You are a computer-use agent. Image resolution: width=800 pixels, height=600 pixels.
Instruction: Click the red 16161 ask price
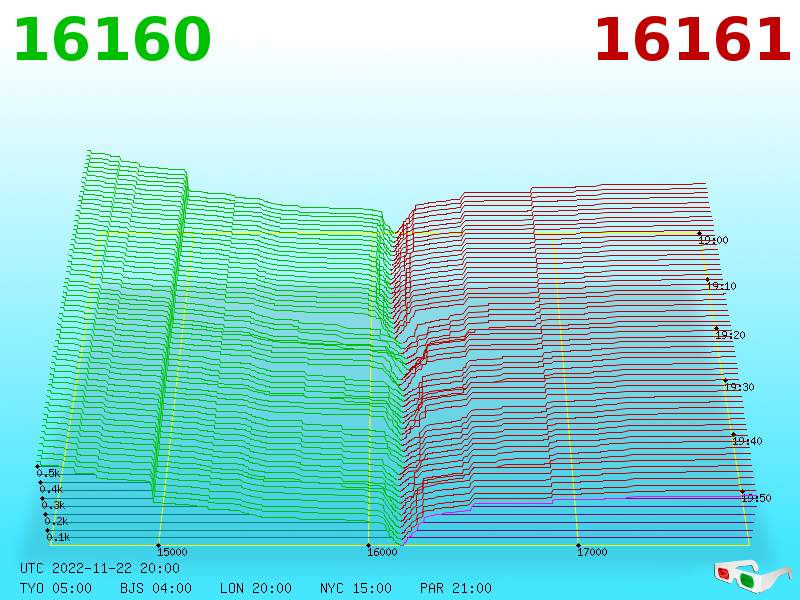click(x=693, y=40)
